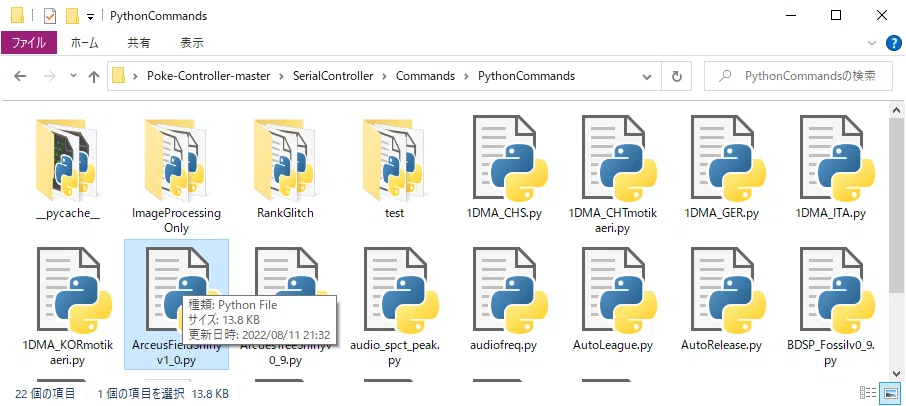Click the scrollbar down arrow

897,373
